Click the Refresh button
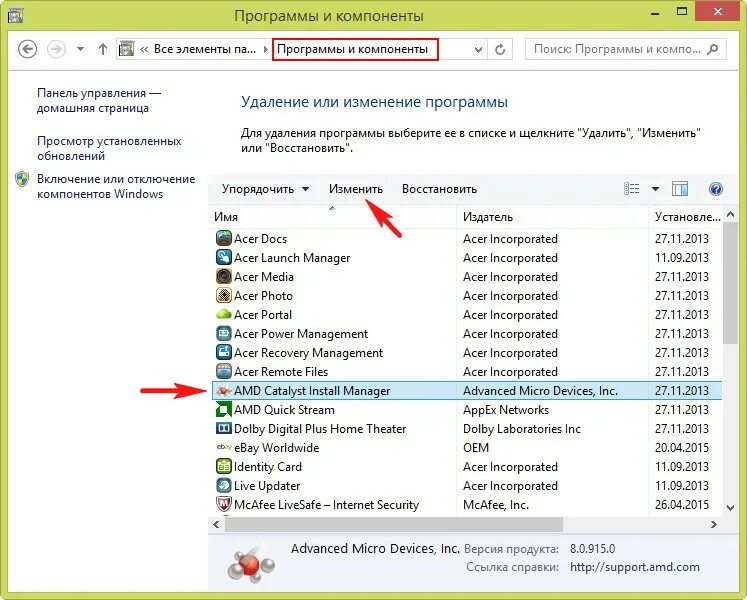 point(500,50)
